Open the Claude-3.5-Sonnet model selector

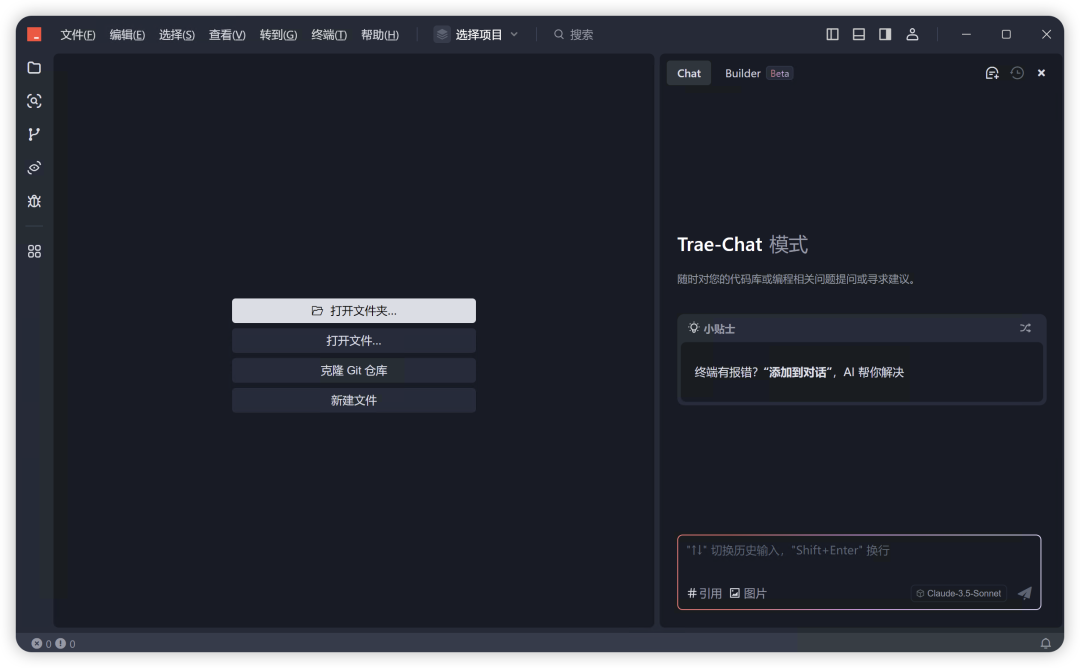[959, 593]
